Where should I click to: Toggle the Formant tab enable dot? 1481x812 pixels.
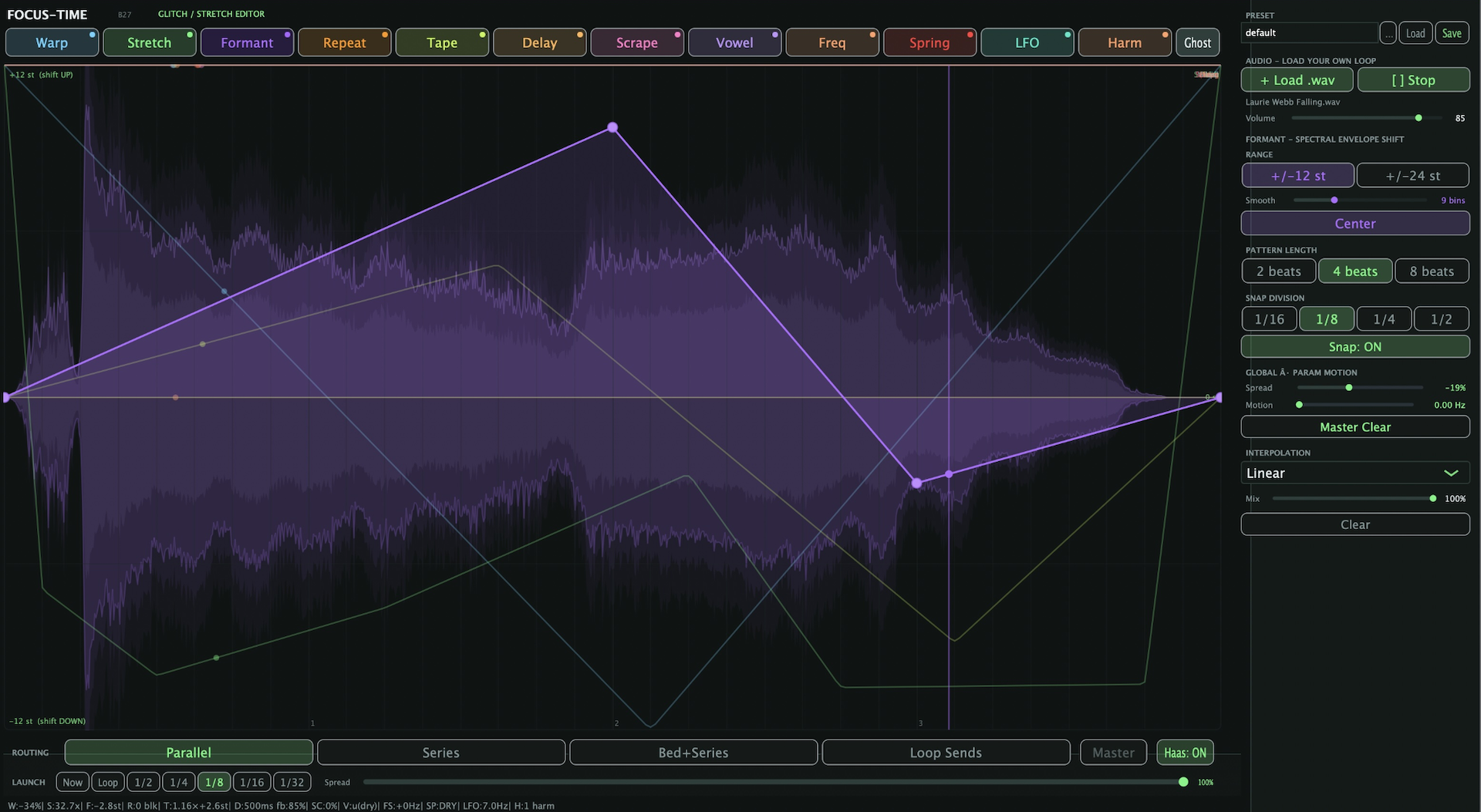(x=288, y=35)
